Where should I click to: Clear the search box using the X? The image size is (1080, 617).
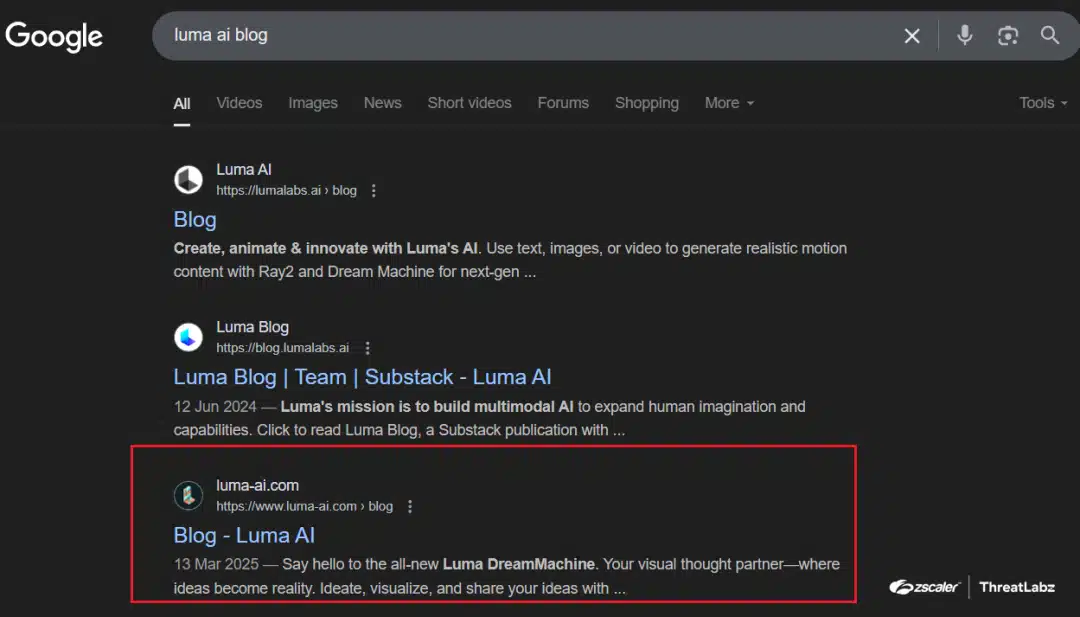coord(911,35)
